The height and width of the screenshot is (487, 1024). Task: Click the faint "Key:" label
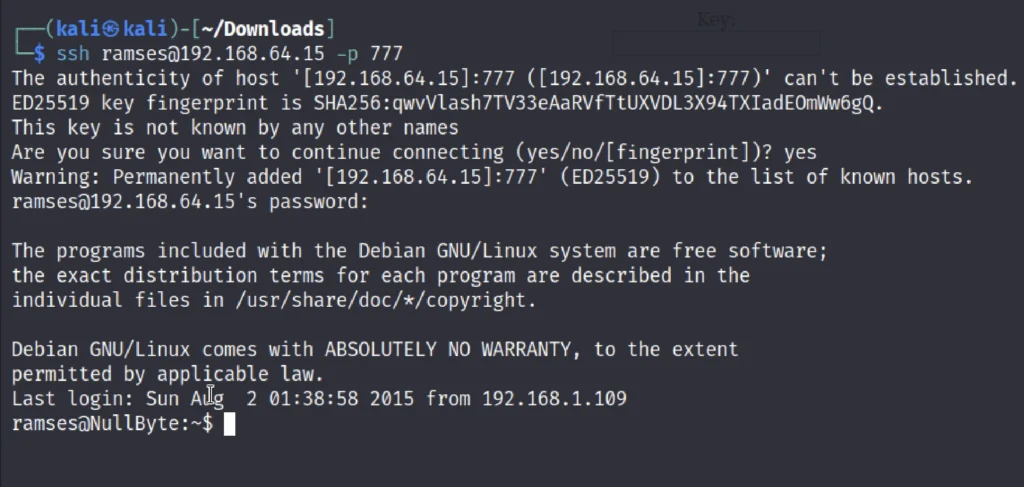pos(716,20)
